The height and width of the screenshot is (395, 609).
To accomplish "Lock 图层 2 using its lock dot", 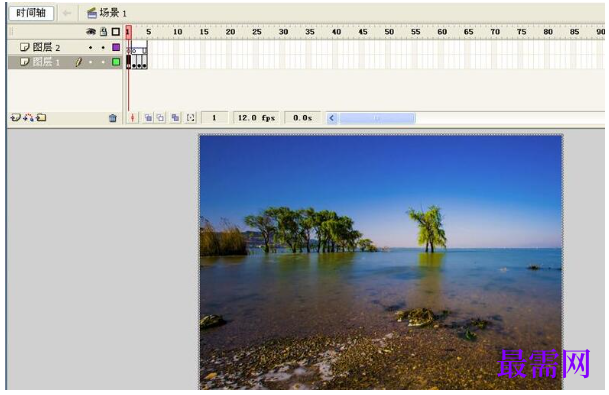I will pyautogui.click(x=103, y=48).
